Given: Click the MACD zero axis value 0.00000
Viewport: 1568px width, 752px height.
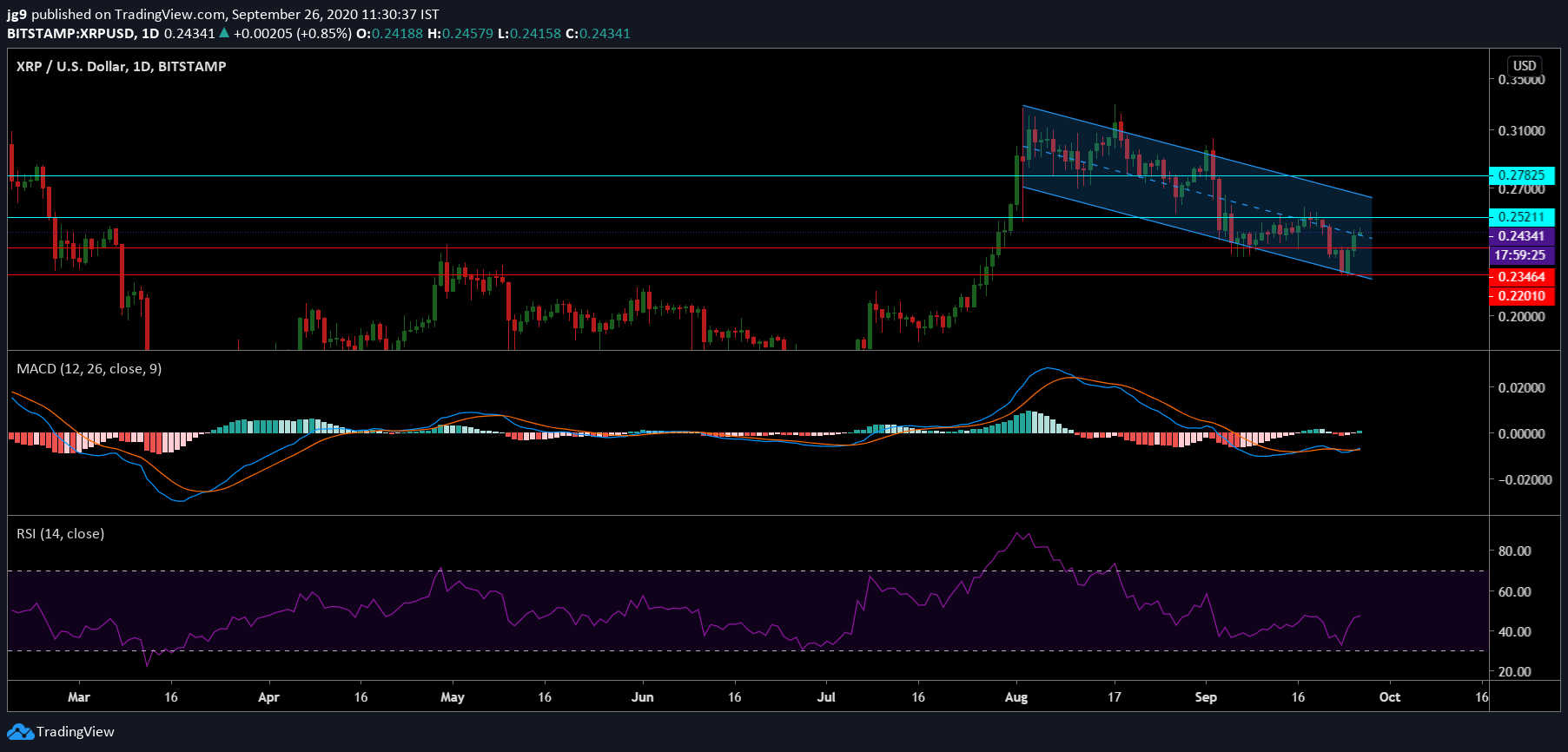Looking at the screenshot, I should 1521,434.
